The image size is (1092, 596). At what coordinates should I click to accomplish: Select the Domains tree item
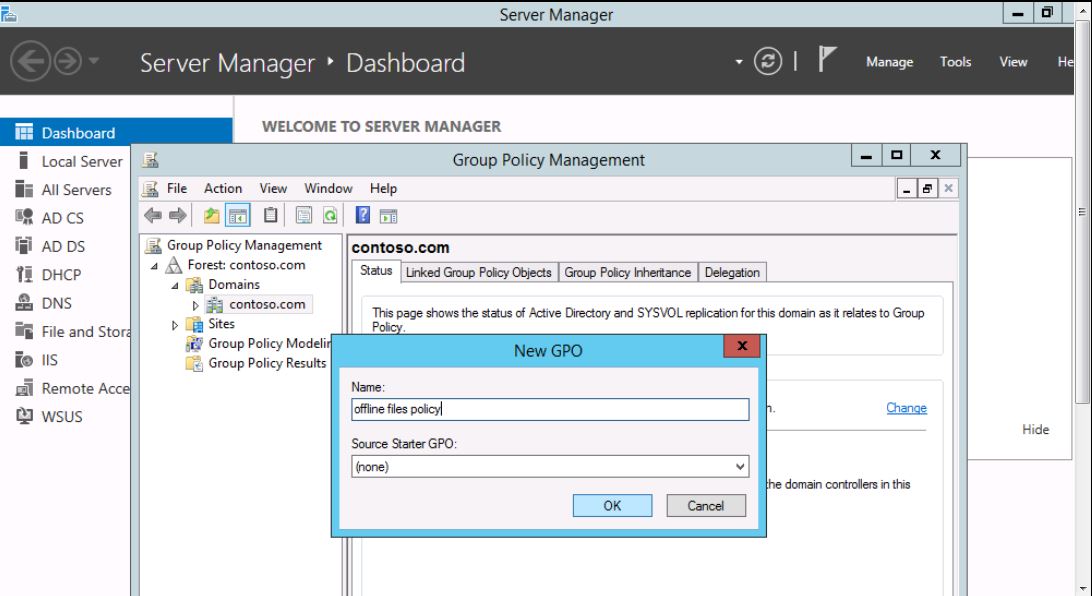(x=234, y=284)
